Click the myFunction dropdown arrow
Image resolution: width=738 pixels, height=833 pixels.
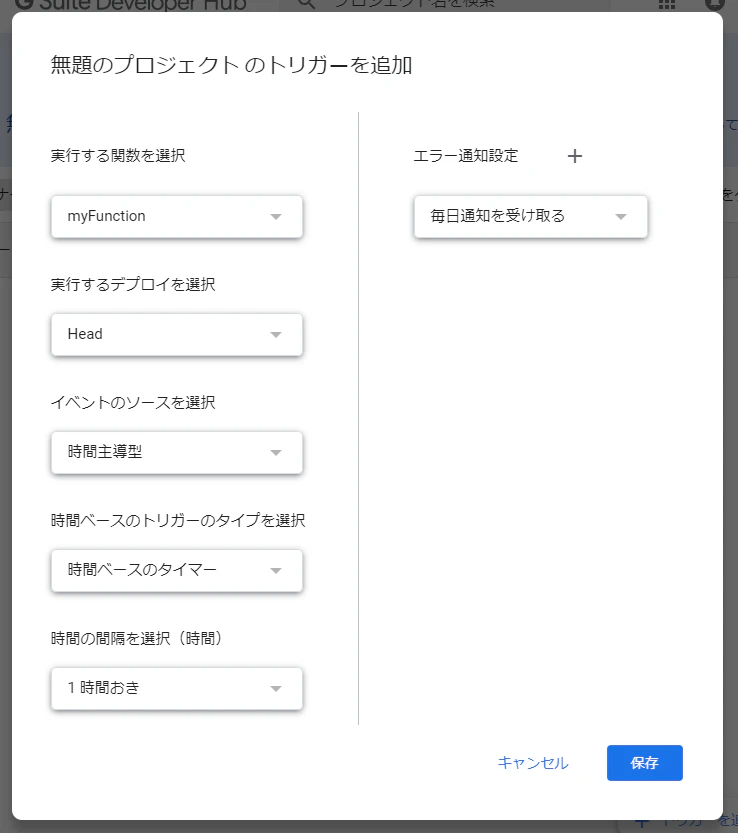tap(276, 217)
